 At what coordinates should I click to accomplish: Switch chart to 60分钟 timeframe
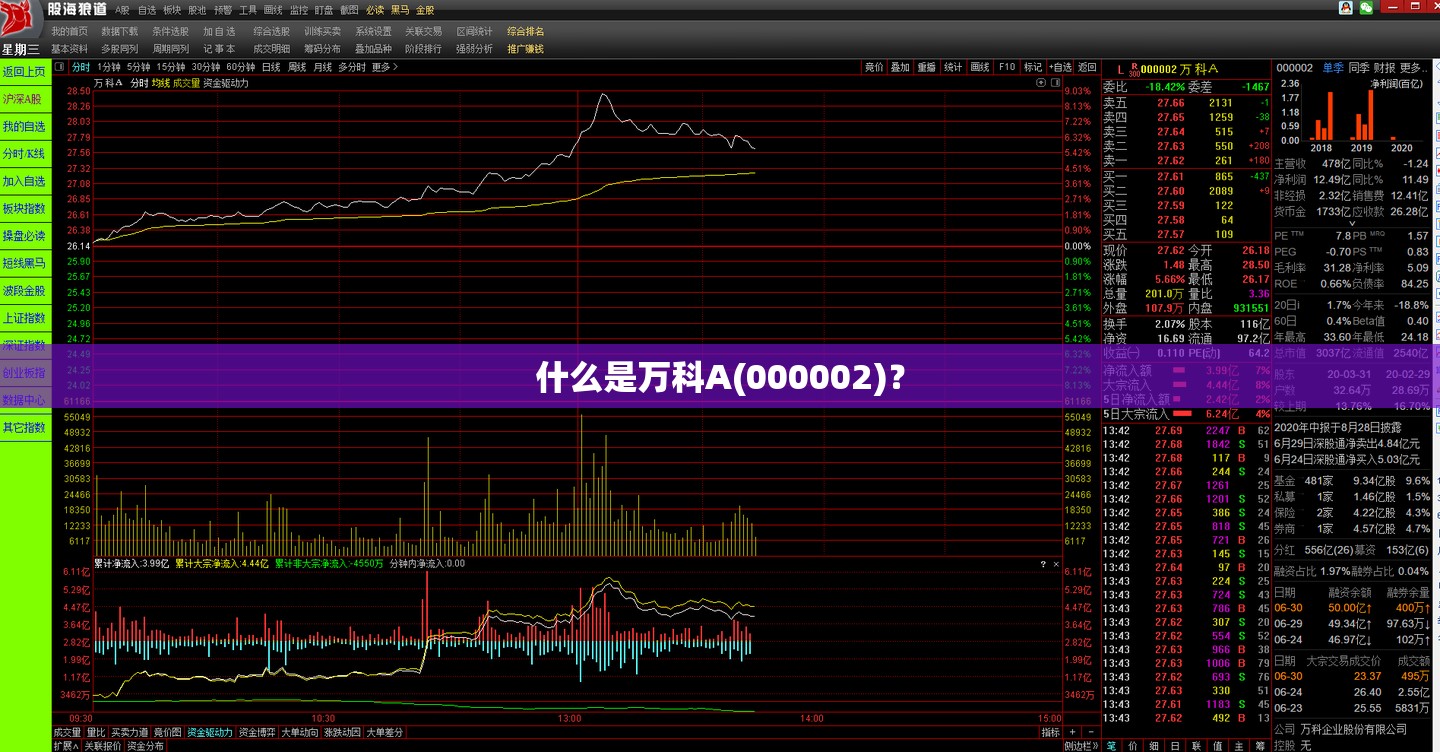(241, 67)
